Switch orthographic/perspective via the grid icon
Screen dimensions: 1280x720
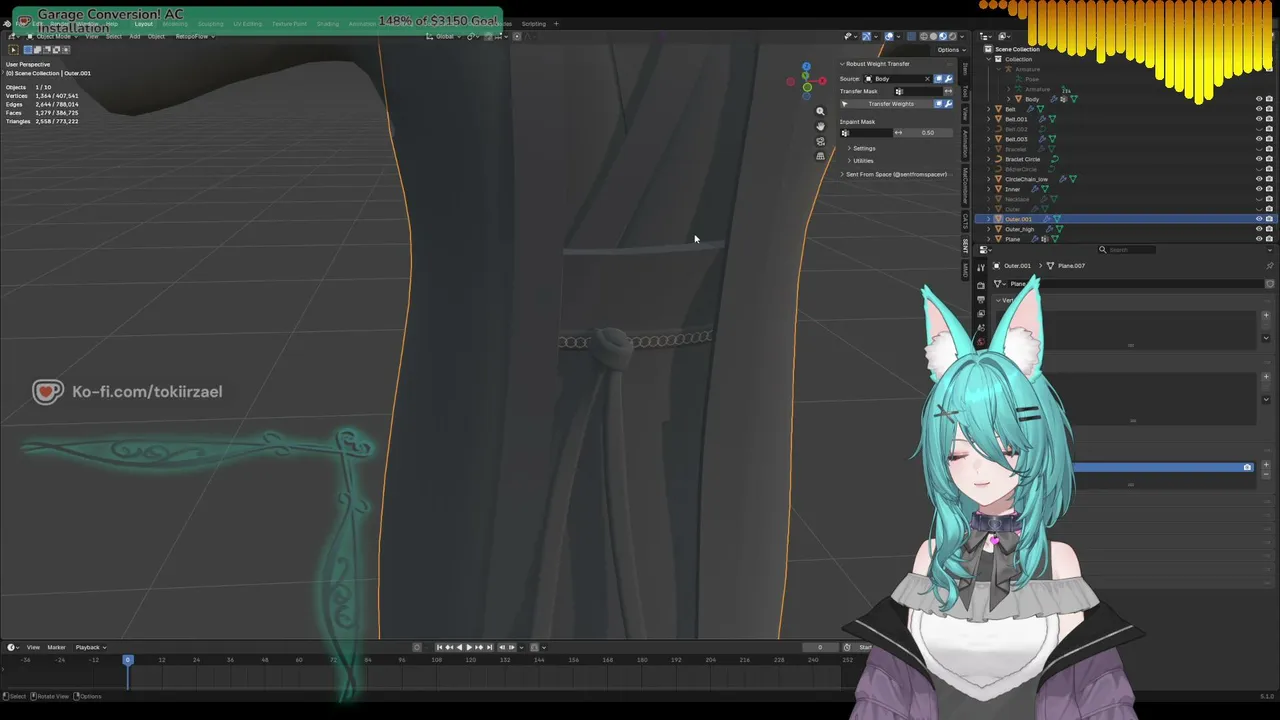[820, 156]
